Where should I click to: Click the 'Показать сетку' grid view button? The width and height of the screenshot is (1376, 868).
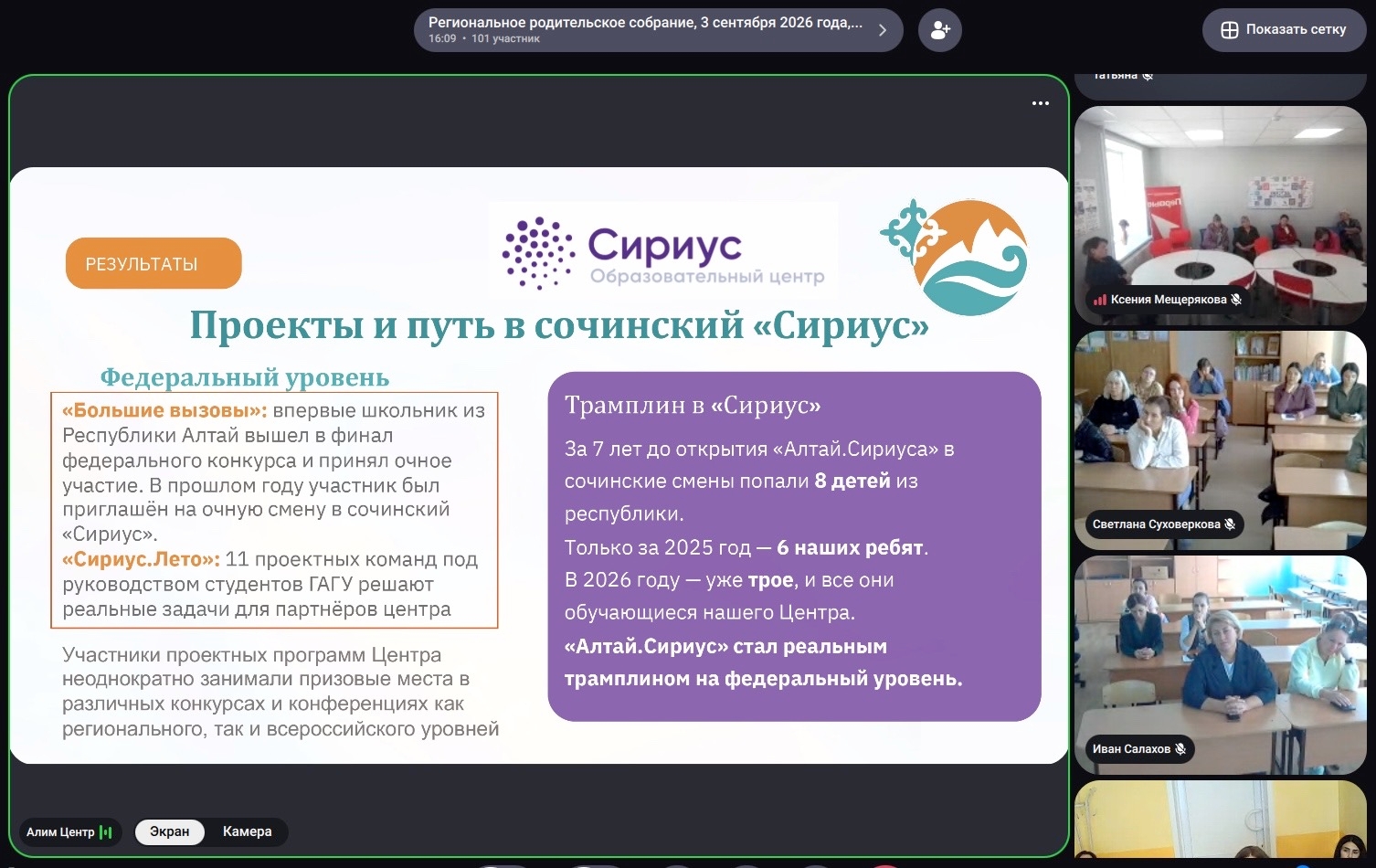tap(1284, 29)
